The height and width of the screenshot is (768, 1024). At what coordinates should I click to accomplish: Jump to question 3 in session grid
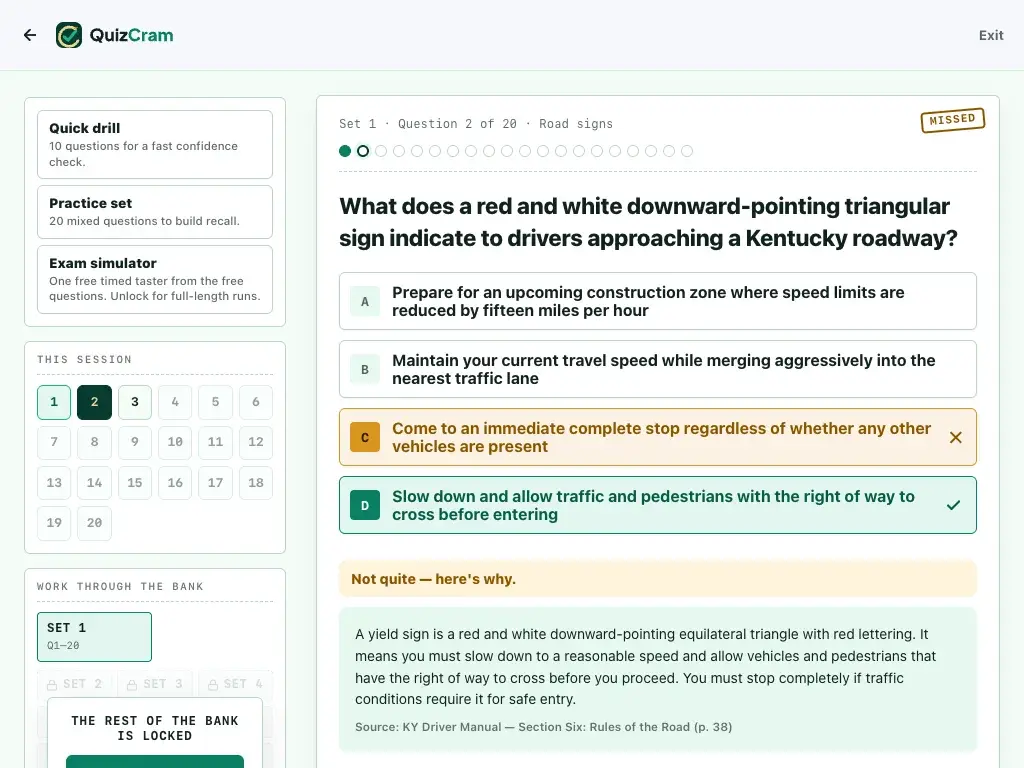135,402
